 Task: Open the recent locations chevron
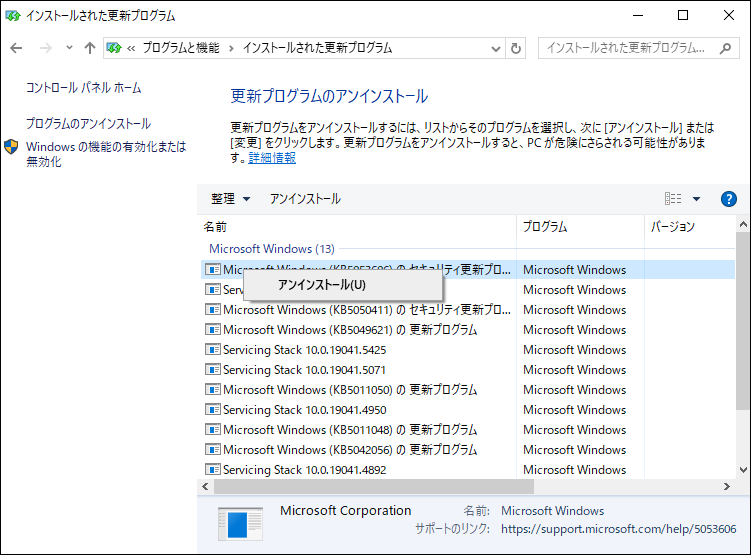tap(69, 48)
